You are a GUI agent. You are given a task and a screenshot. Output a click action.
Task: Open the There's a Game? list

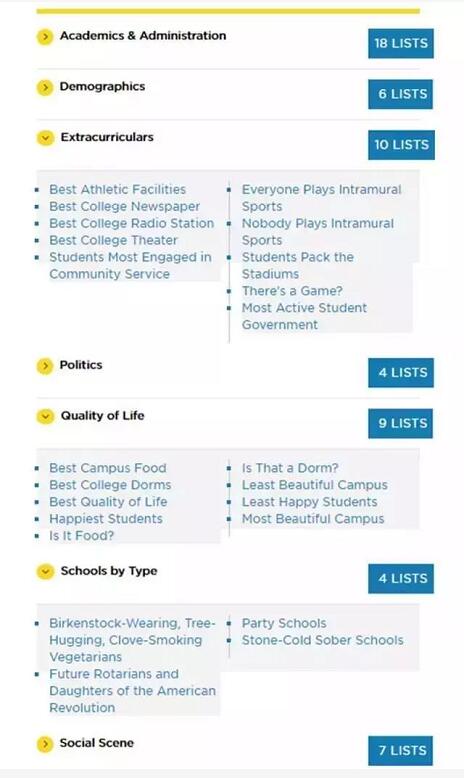click(x=292, y=291)
